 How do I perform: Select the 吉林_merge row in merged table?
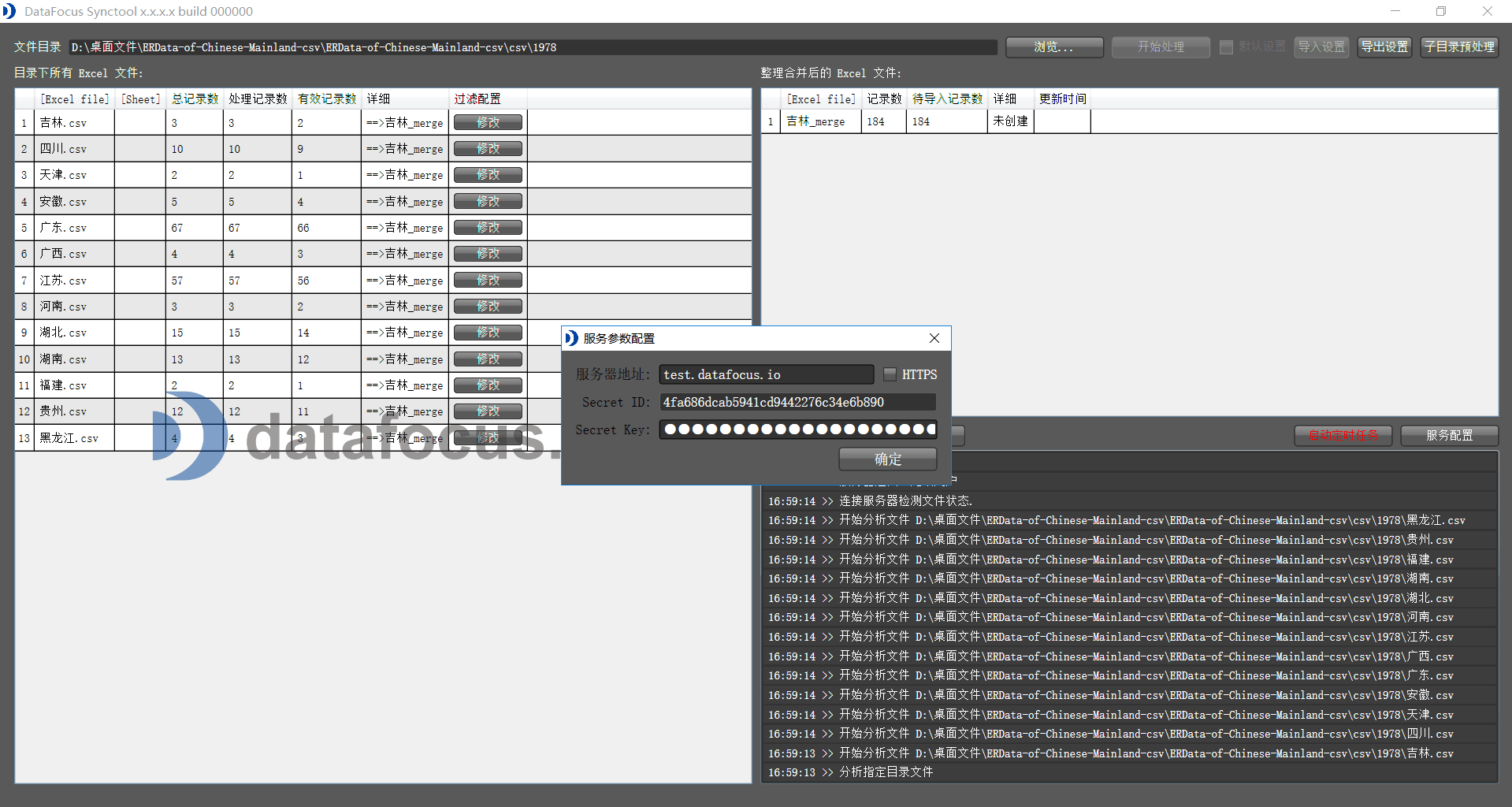815,121
